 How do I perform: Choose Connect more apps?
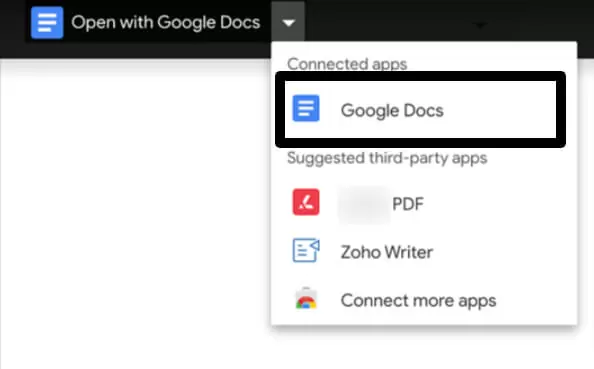[x=424, y=300]
